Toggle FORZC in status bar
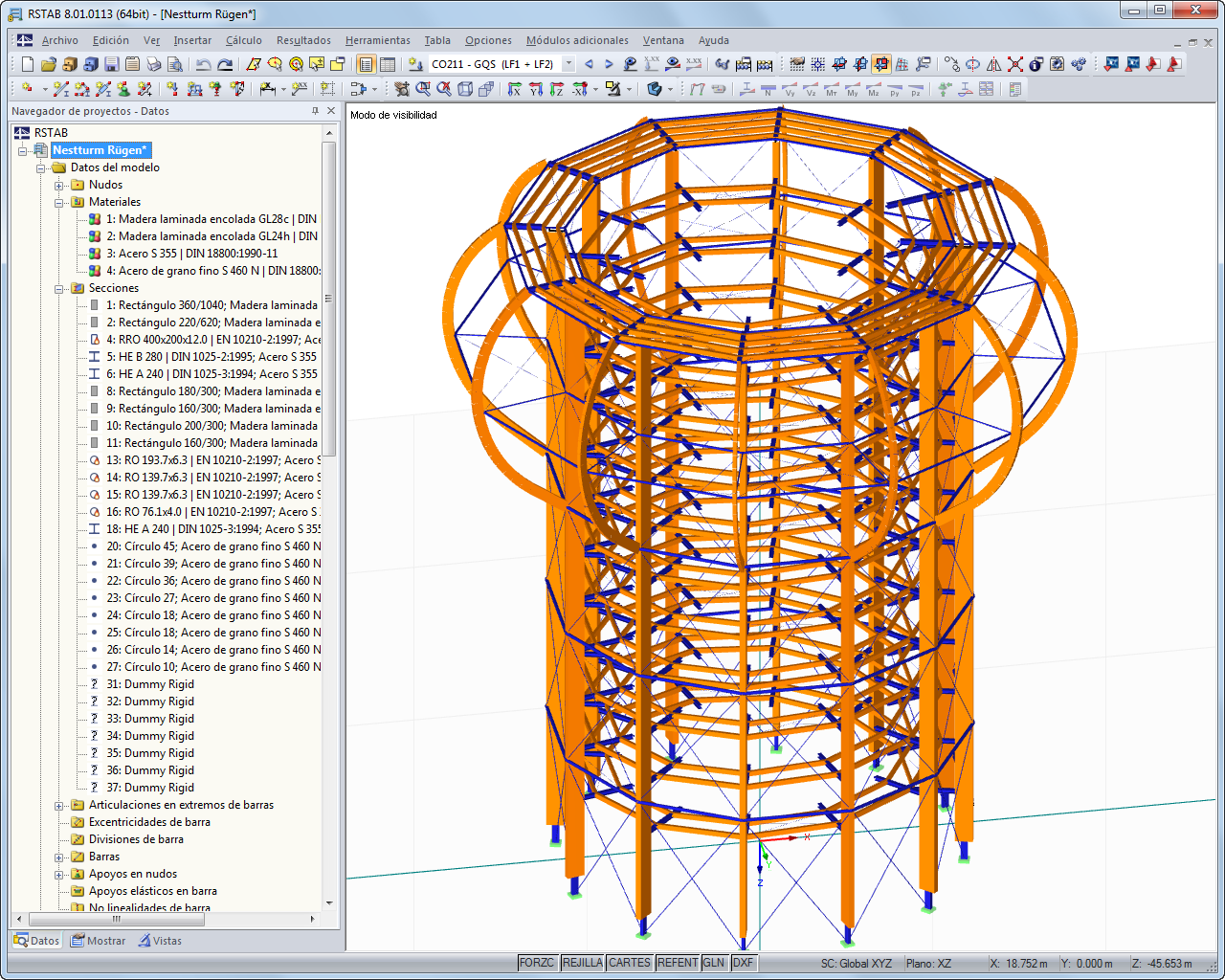 click(536, 963)
